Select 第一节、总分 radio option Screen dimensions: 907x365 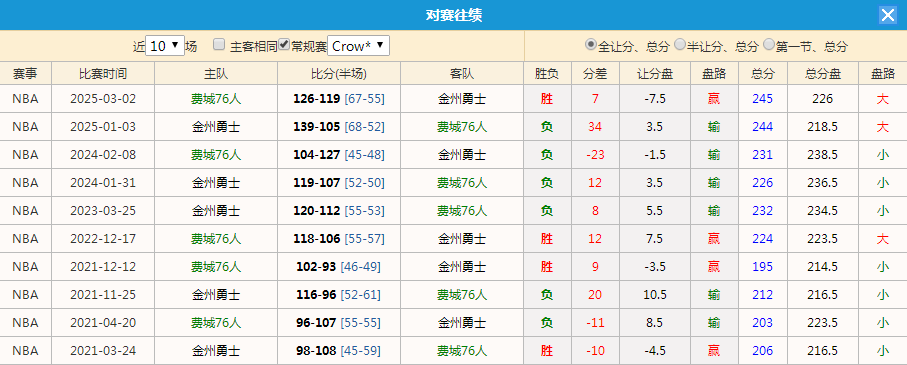(x=769, y=44)
